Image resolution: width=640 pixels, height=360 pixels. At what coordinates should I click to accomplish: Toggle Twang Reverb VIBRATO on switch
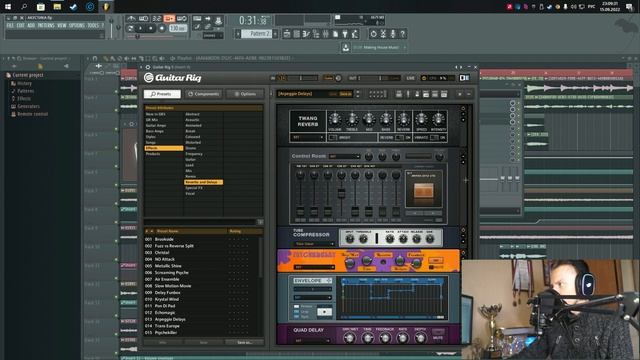(434, 138)
